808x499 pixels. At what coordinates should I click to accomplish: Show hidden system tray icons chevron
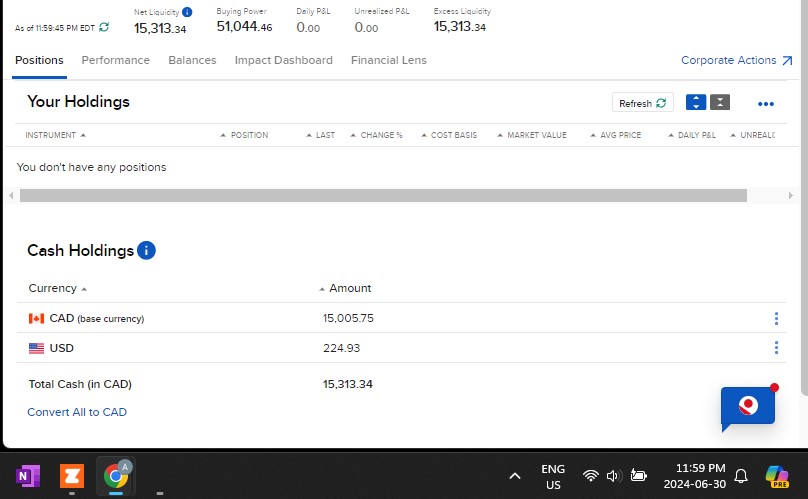[514, 476]
